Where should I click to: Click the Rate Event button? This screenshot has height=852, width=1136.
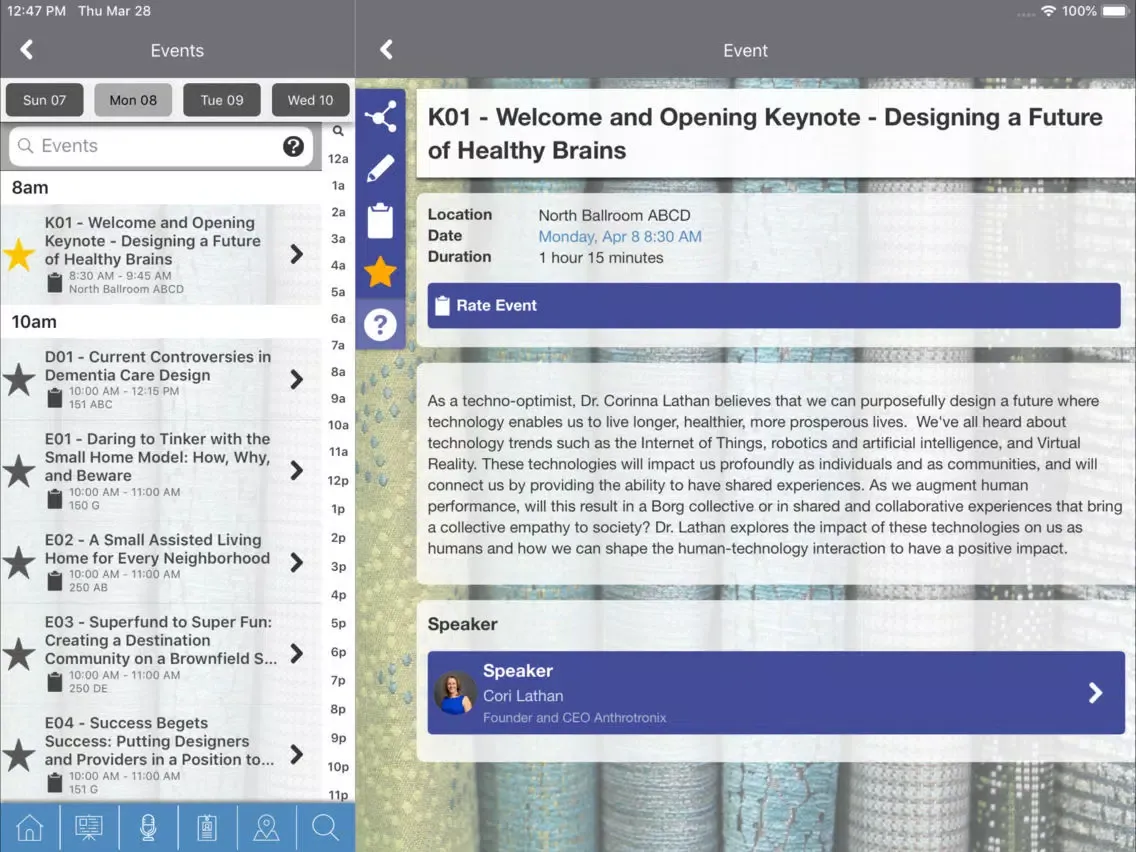[x=774, y=306]
